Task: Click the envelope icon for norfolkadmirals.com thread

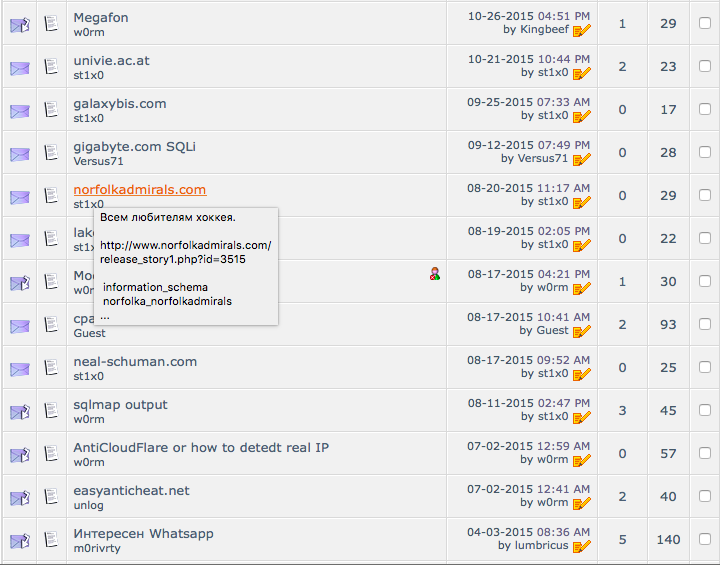Action: pos(20,198)
